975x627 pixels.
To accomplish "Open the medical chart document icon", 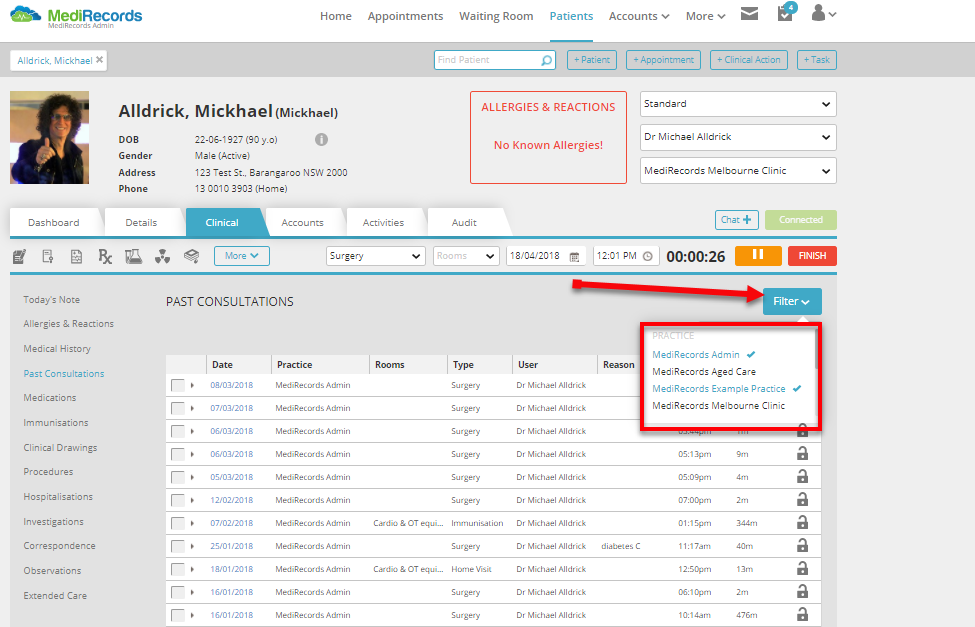I will (76, 256).
